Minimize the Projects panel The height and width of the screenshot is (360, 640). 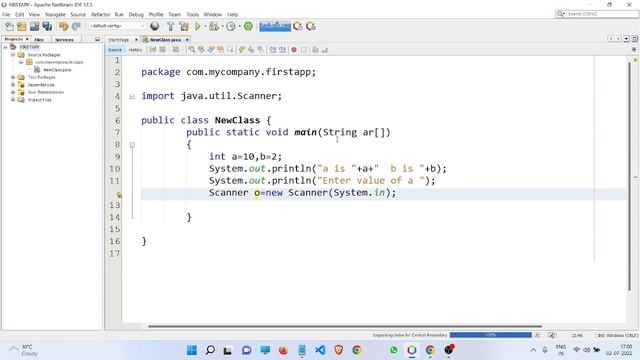tap(97, 39)
